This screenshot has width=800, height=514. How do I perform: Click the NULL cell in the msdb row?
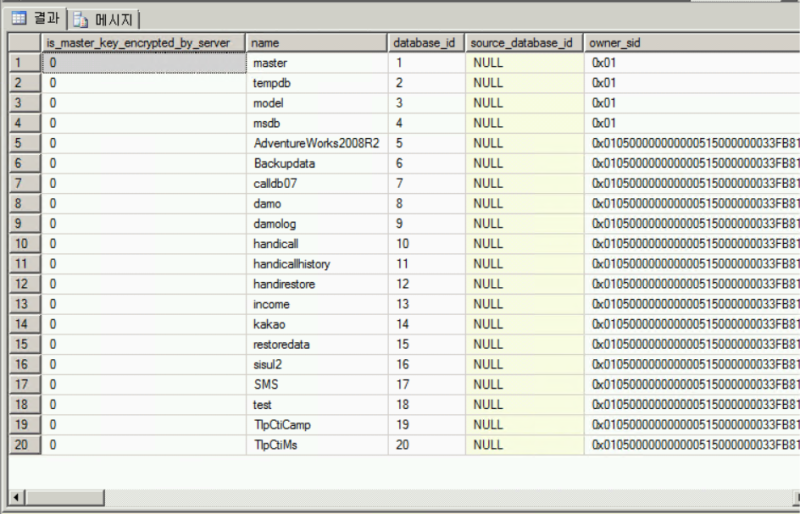(524, 123)
